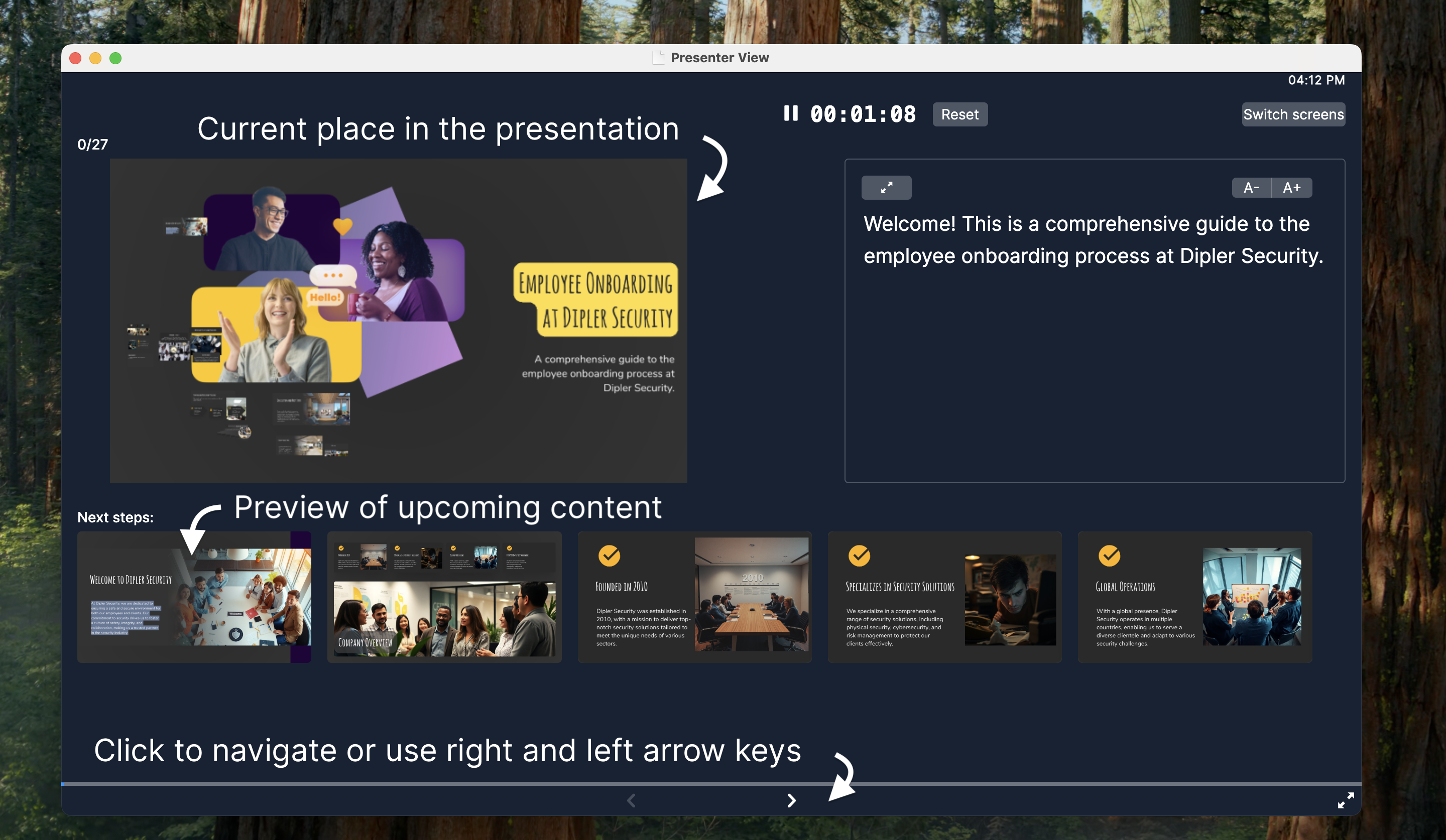Enter fullscreen from the bottom-right icon

coord(1345,800)
